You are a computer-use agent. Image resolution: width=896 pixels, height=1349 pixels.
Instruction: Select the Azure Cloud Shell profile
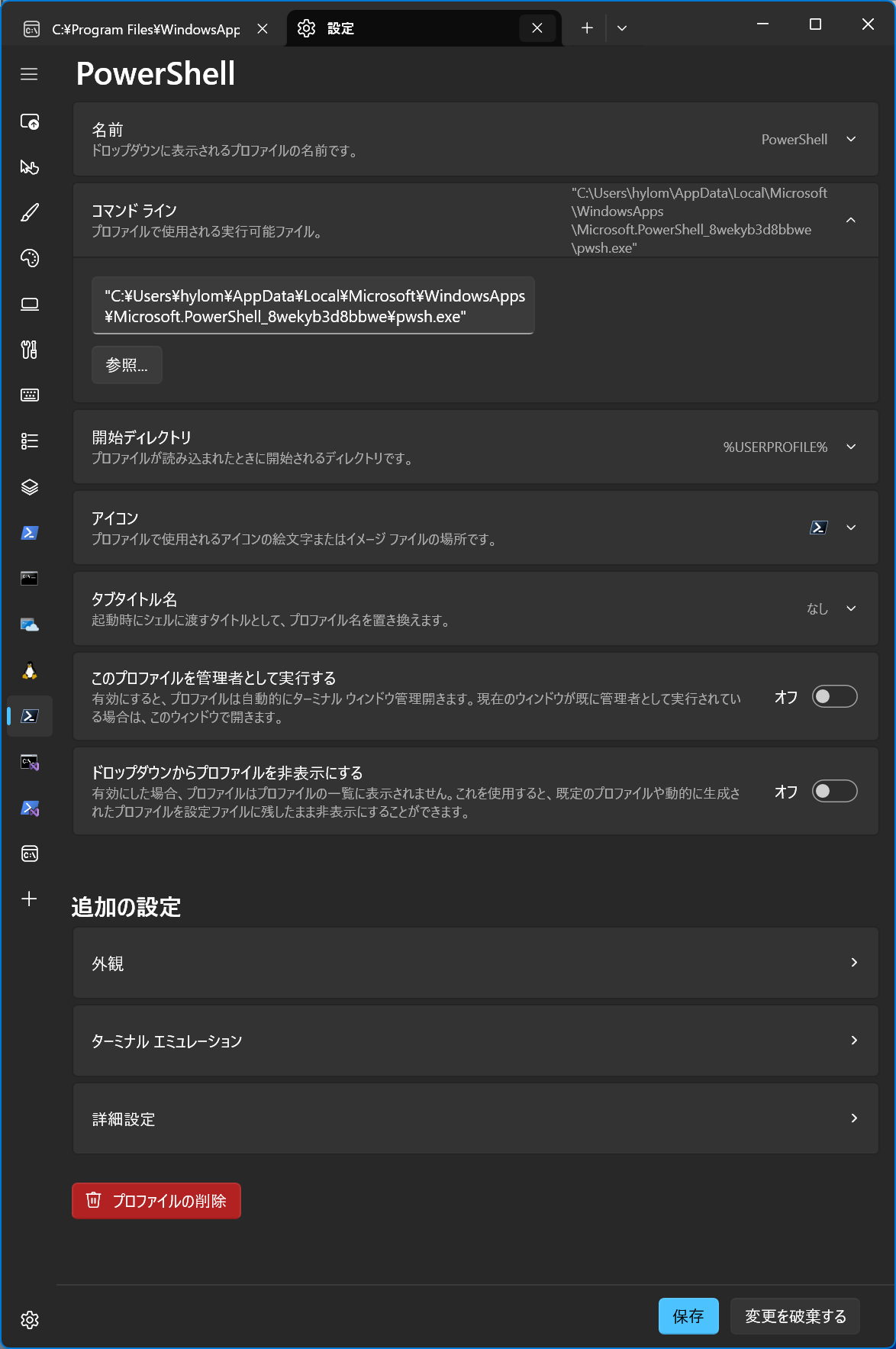click(x=29, y=624)
